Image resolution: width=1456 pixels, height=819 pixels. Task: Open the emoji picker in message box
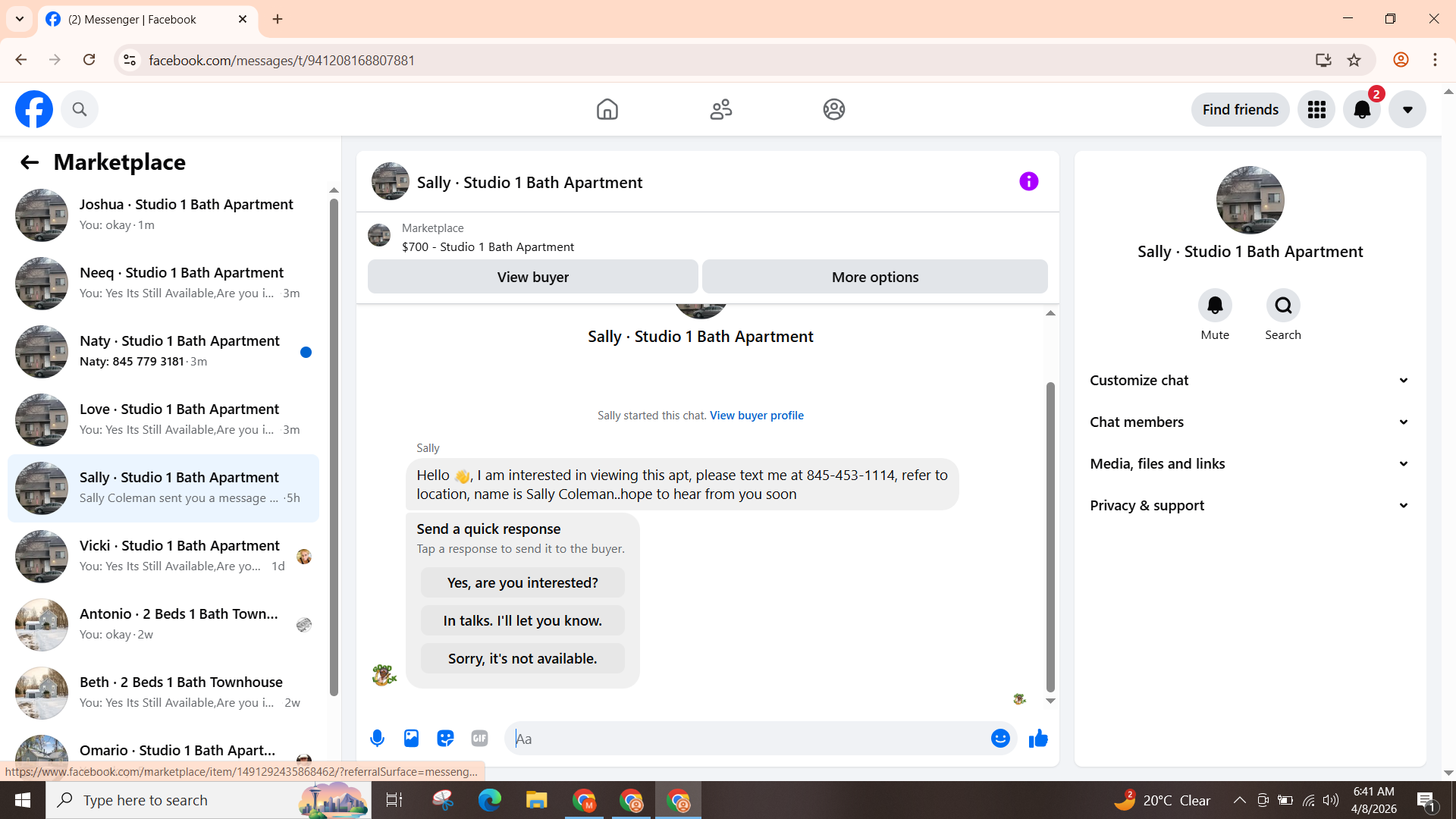click(1000, 738)
